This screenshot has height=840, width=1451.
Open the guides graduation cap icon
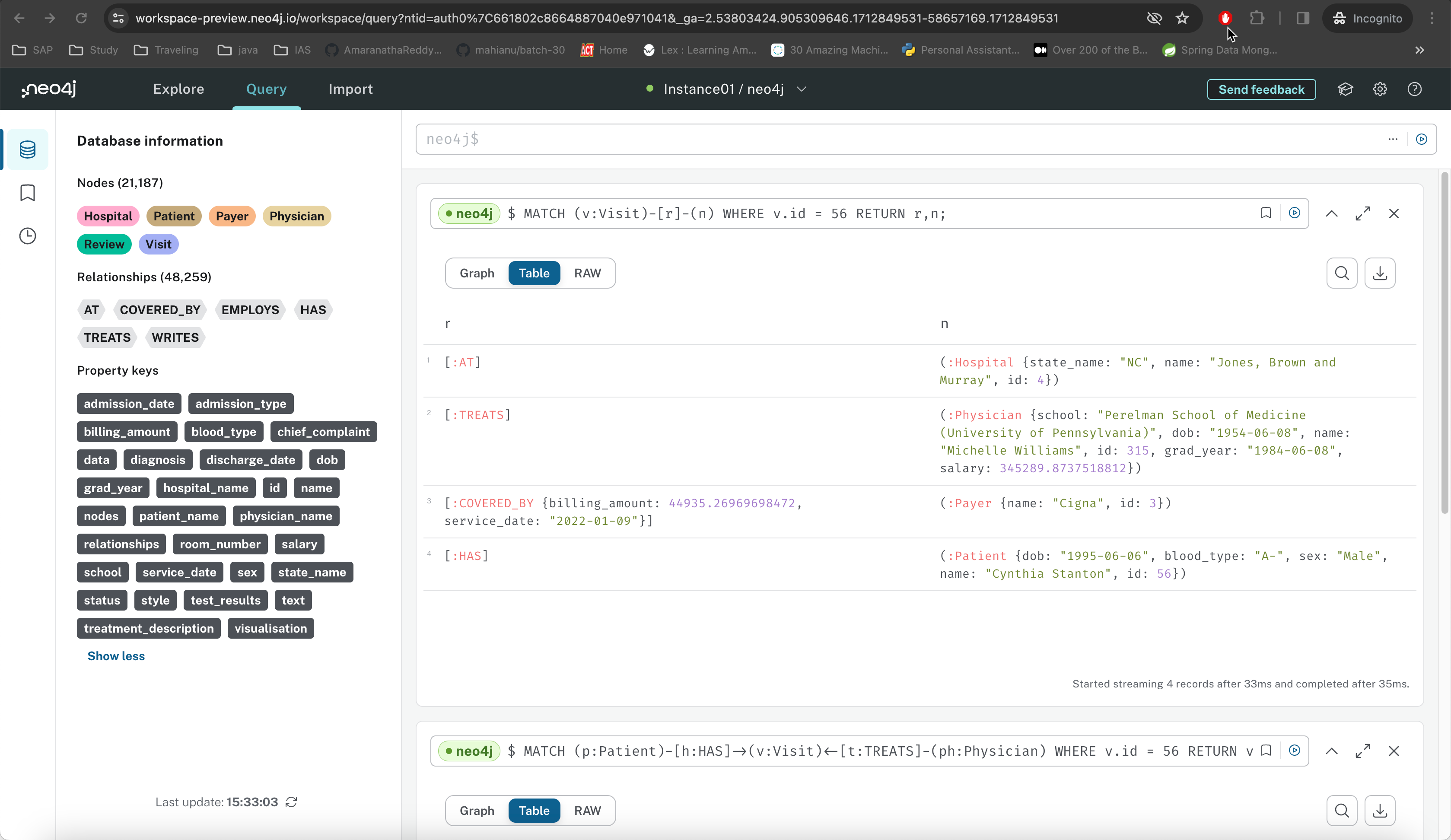point(1345,89)
